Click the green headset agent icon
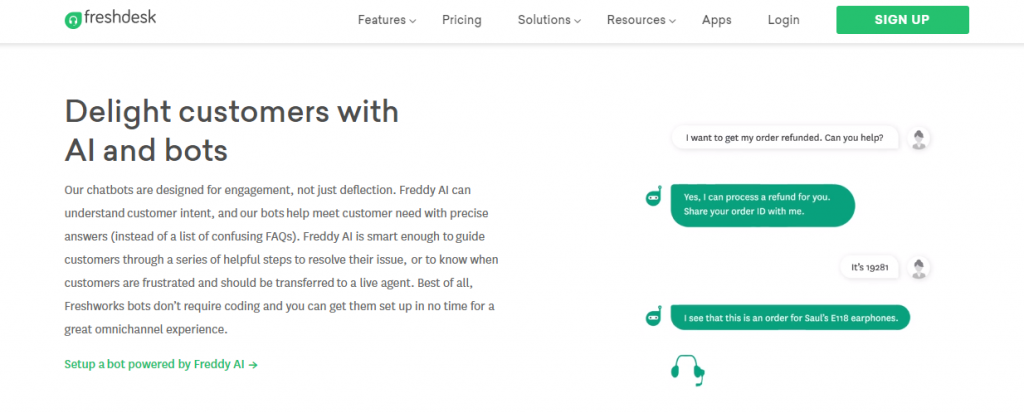Viewport: 1024px width, 413px height. tap(688, 370)
